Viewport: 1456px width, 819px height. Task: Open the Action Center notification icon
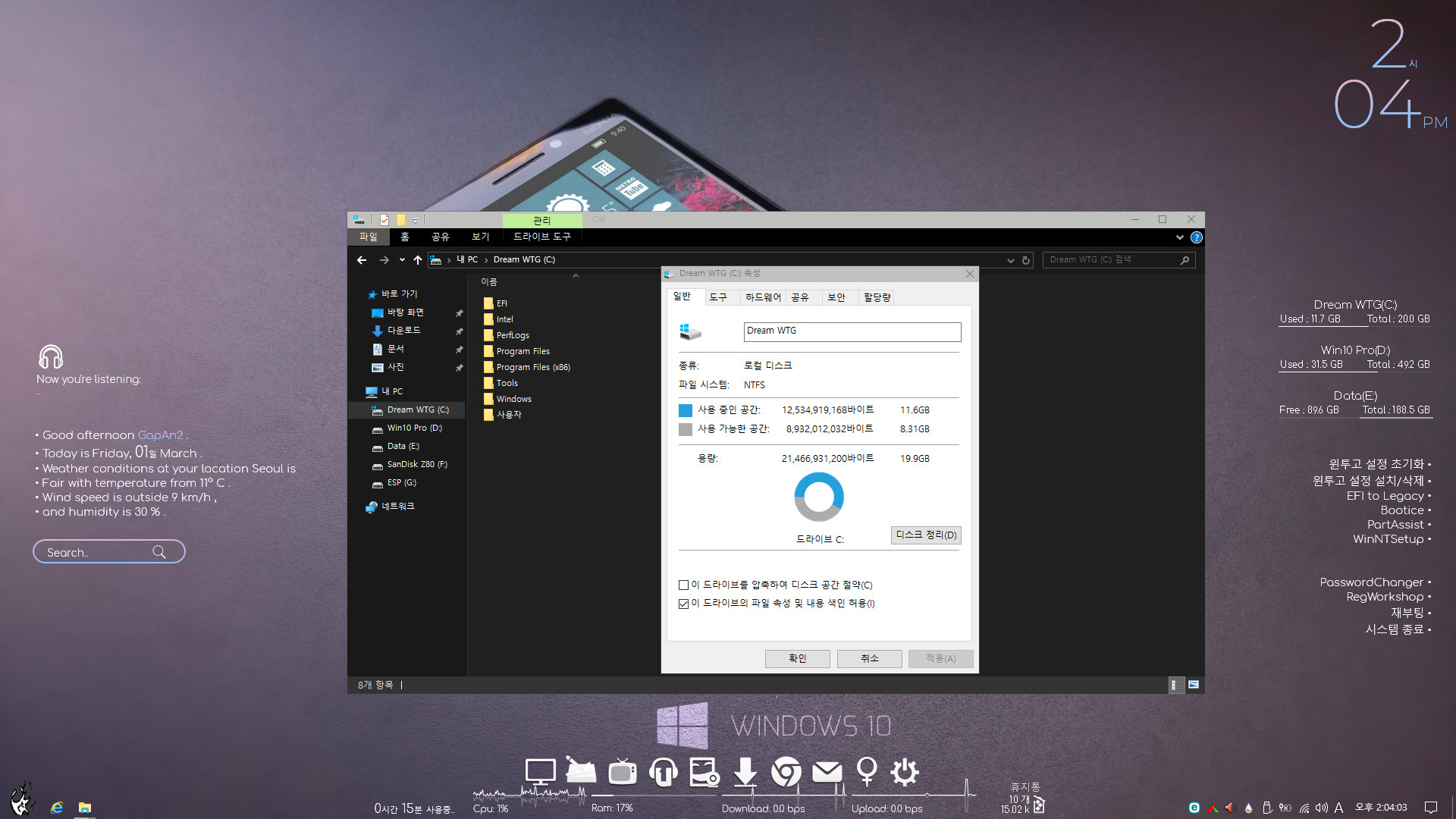tap(1431, 808)
